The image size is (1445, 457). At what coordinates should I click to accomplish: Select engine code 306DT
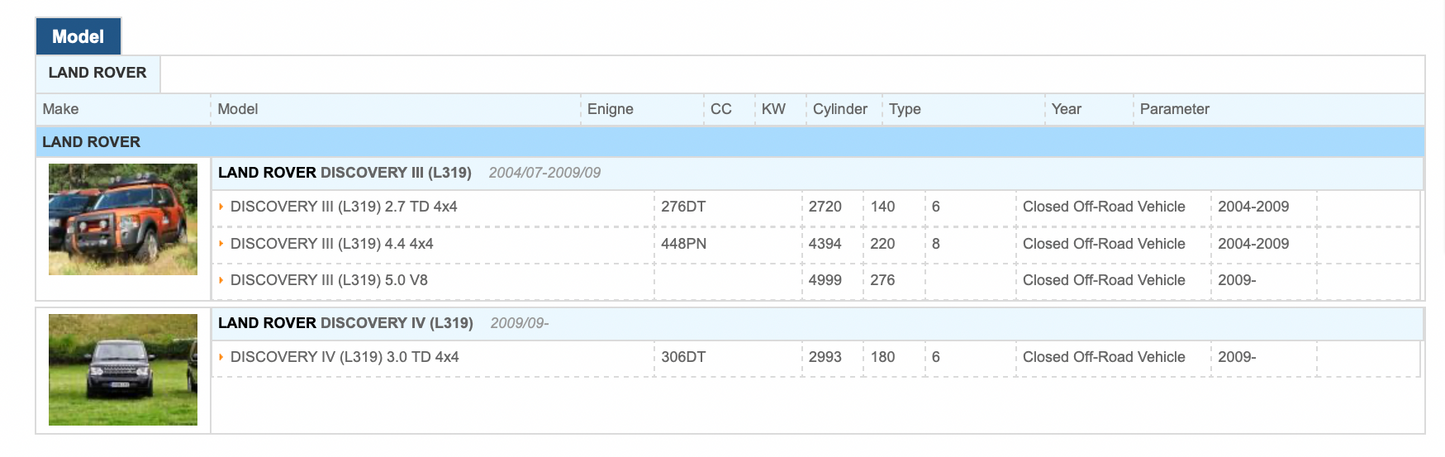(x=684, y=357)
